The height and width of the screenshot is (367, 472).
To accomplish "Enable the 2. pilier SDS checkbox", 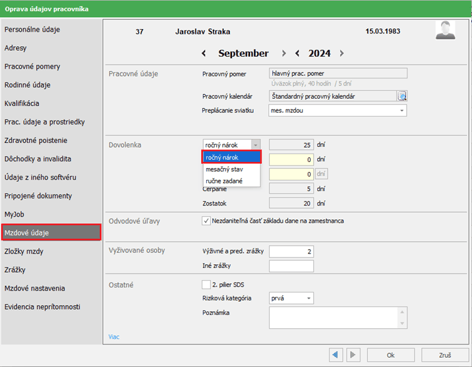I will 206,285.
